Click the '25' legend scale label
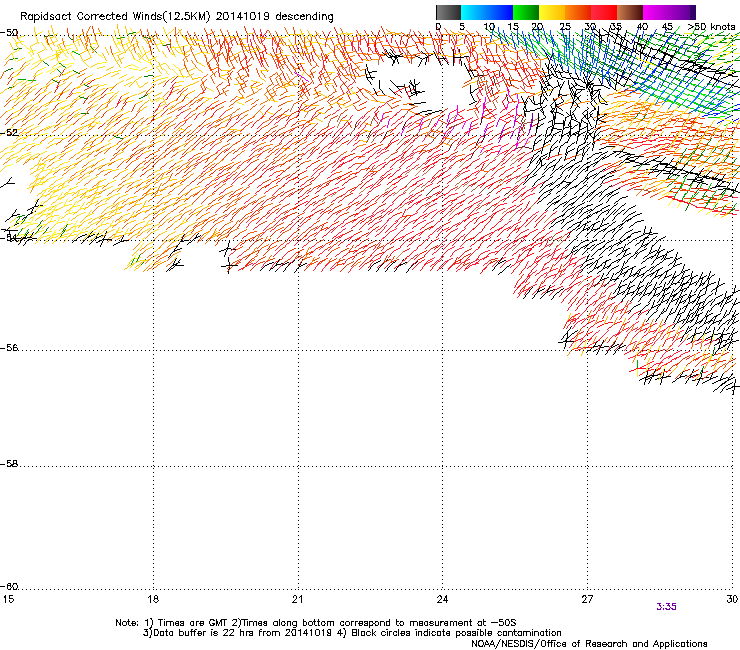 (x=565, y=27)
